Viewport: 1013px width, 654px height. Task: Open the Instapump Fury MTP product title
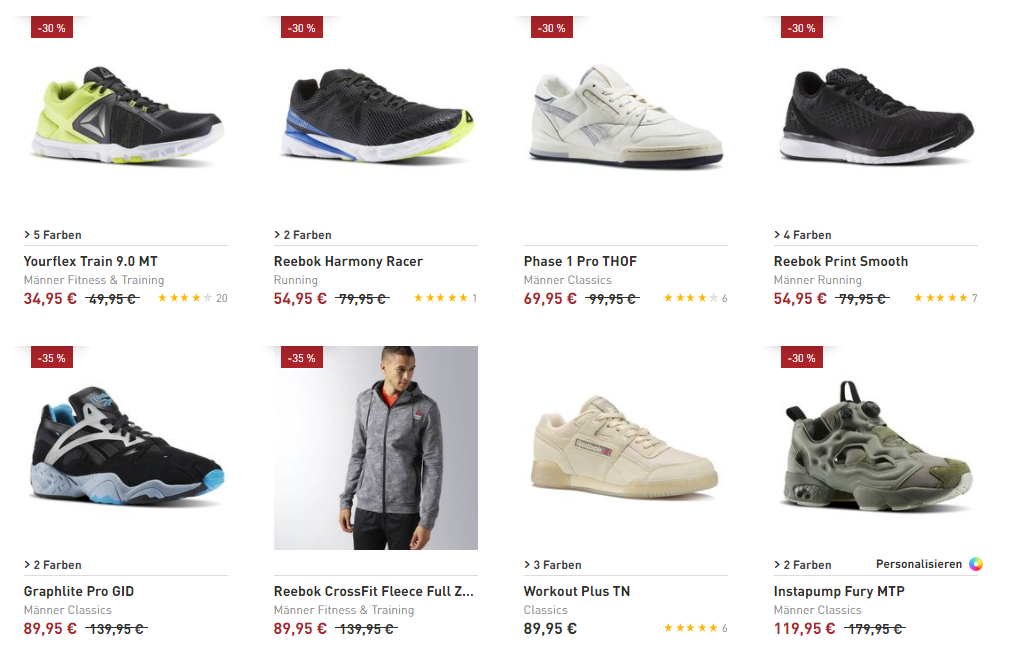839,591
